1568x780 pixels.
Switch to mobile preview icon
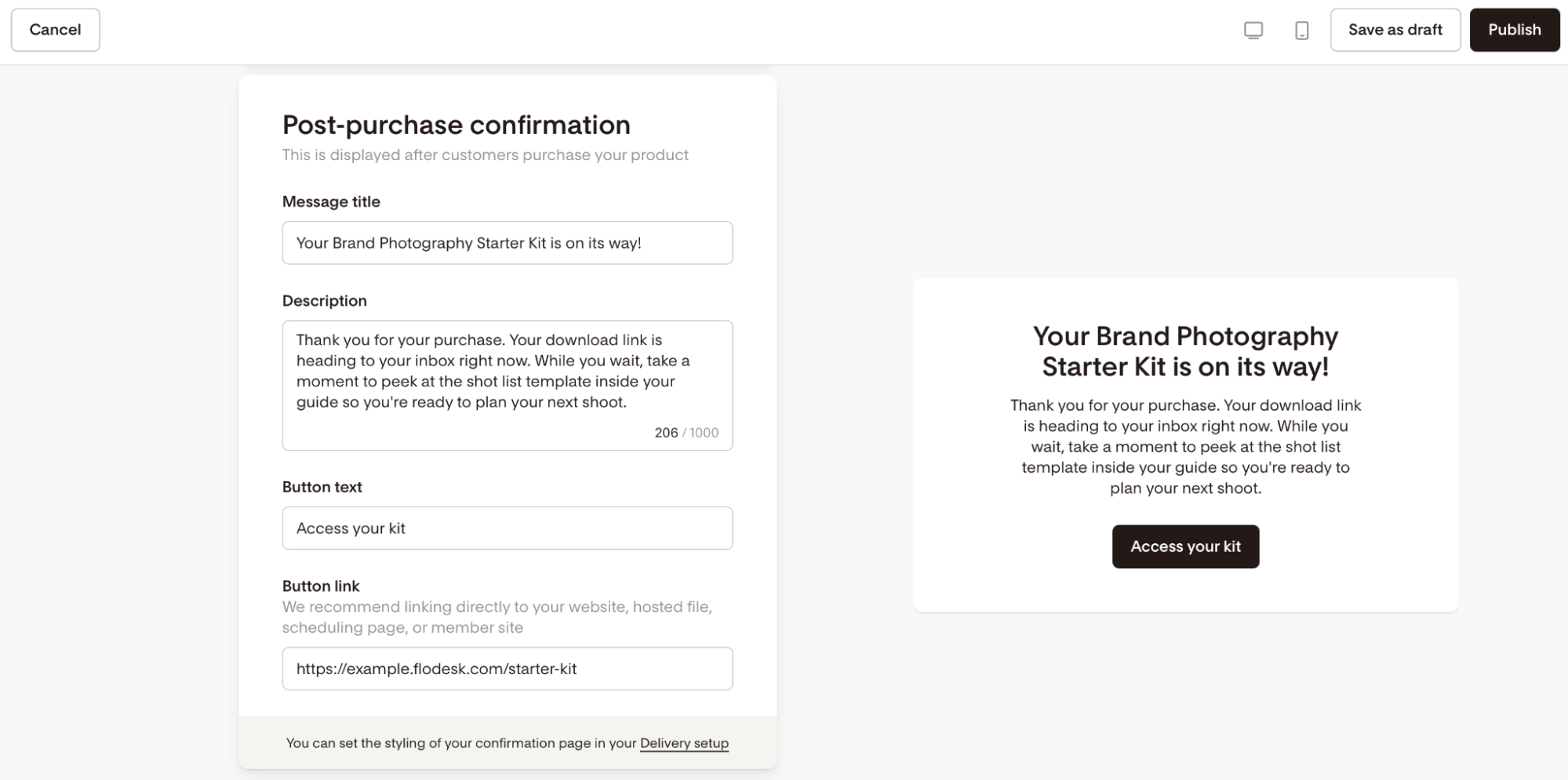tap(1302, 31)
